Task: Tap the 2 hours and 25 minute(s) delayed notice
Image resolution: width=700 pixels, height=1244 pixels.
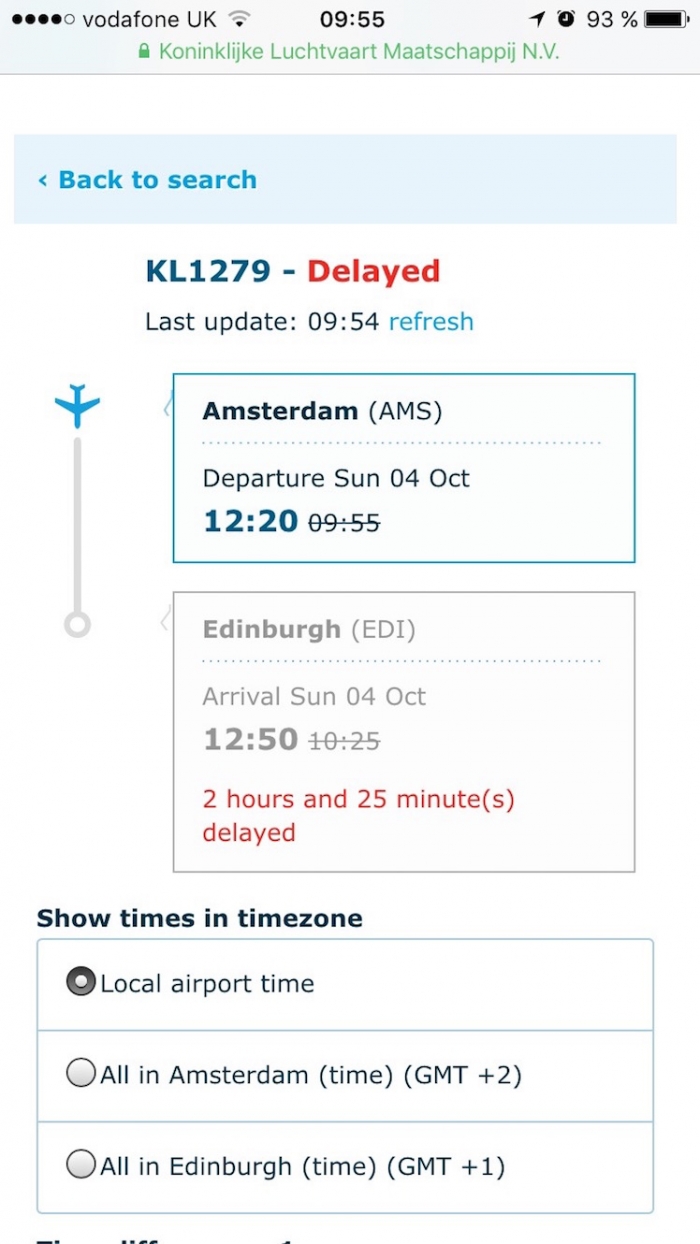Action: tap(358, 815)
